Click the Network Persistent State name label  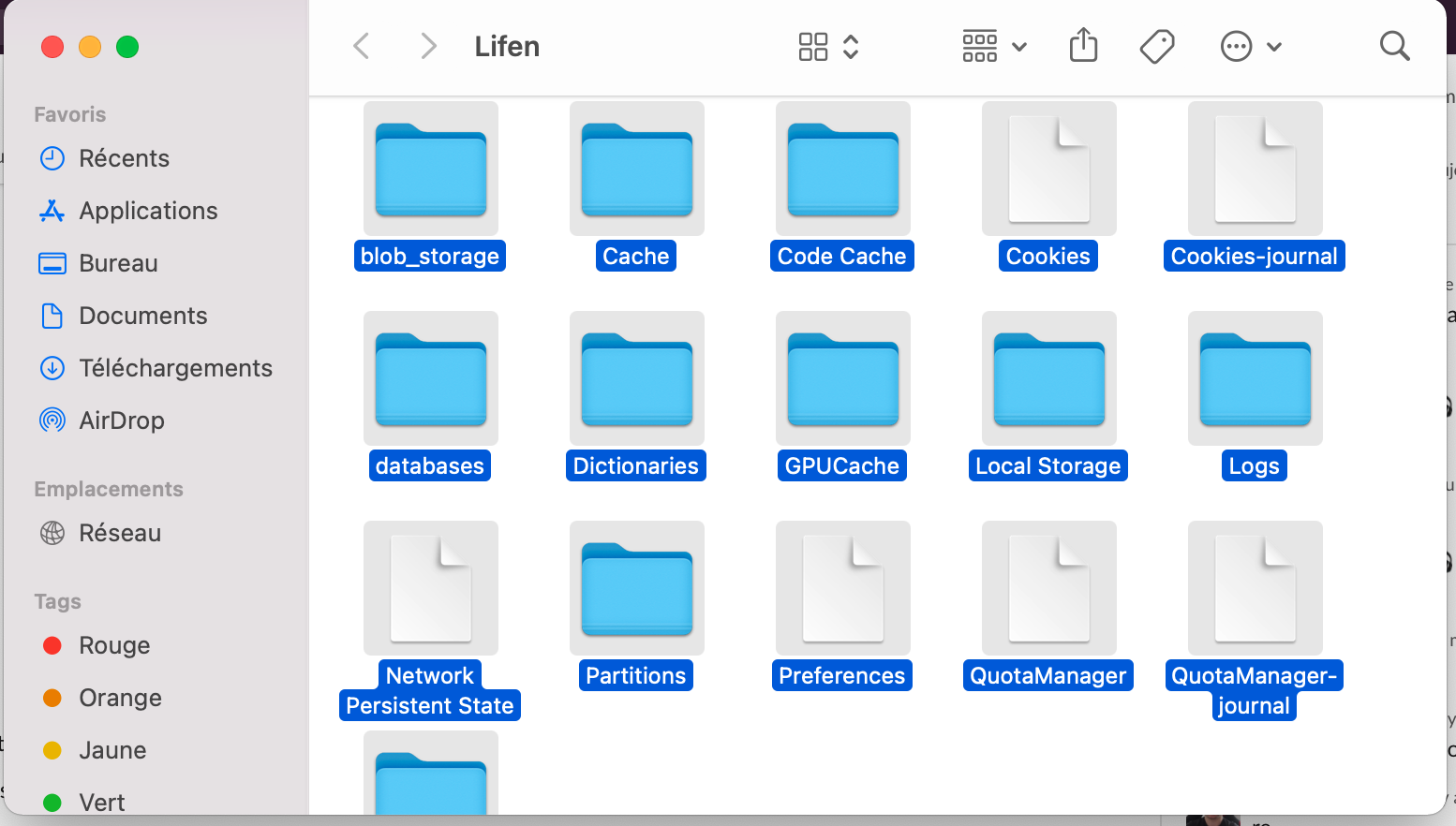point(430,690)
